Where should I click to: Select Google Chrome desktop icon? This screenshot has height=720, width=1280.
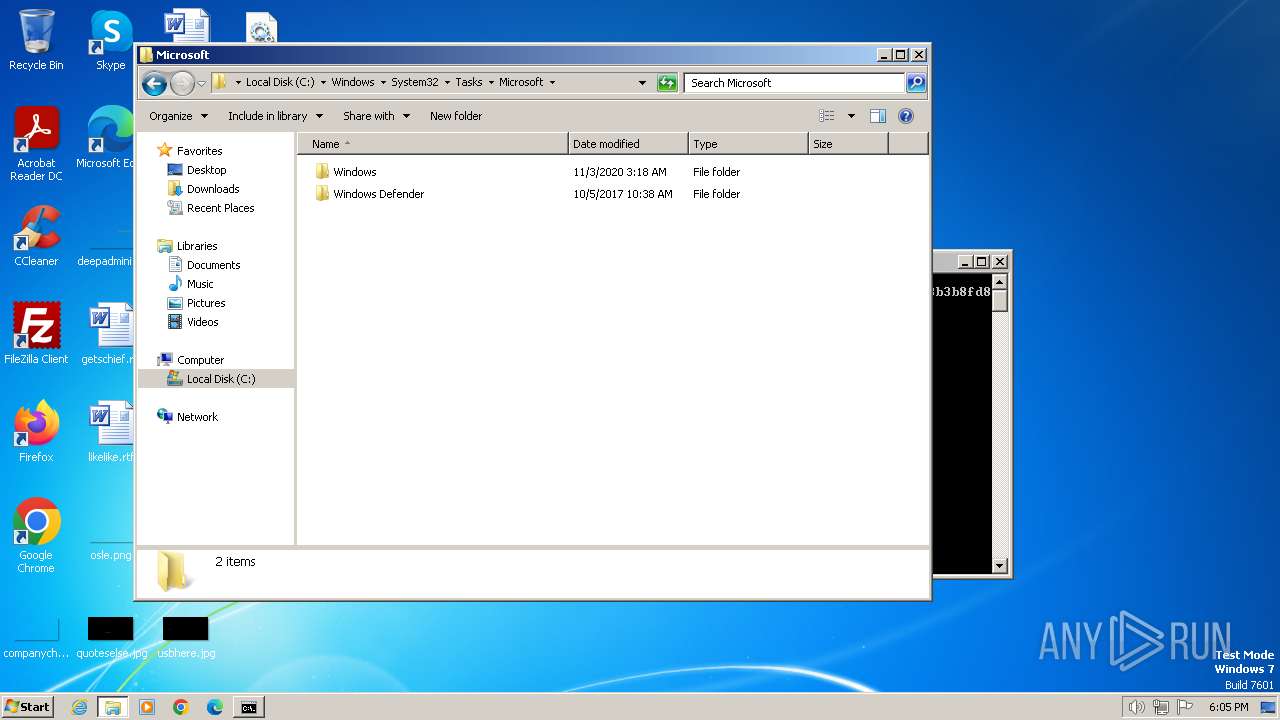(36, 536)
